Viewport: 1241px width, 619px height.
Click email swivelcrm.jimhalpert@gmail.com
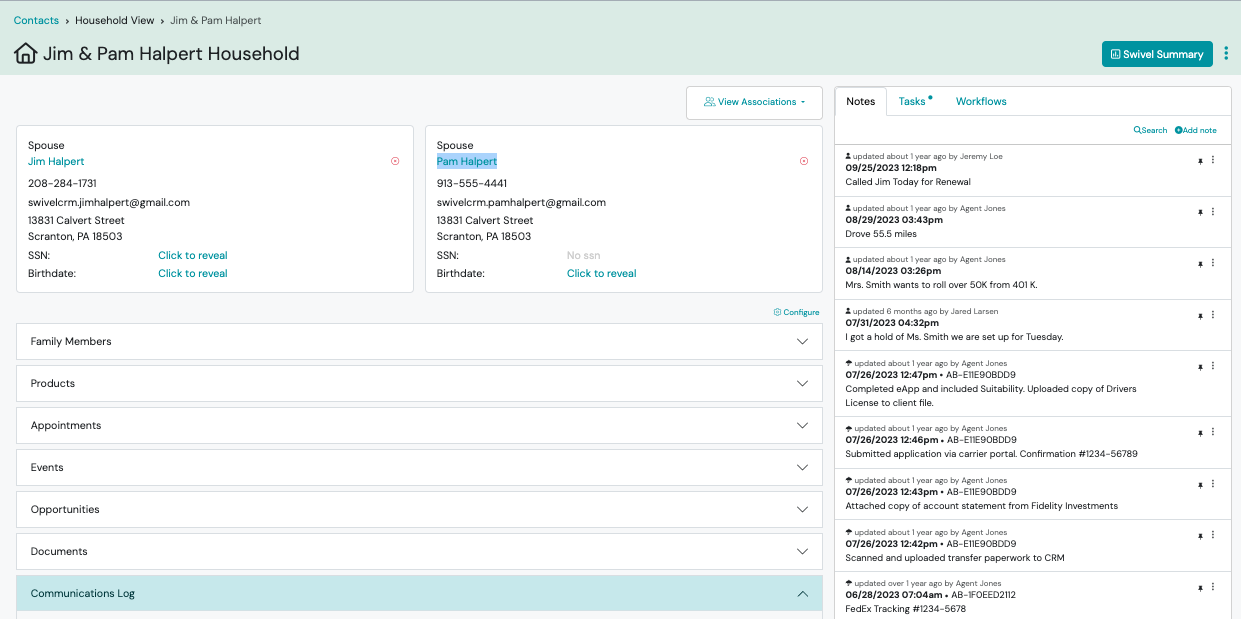(x=109, y=202)
